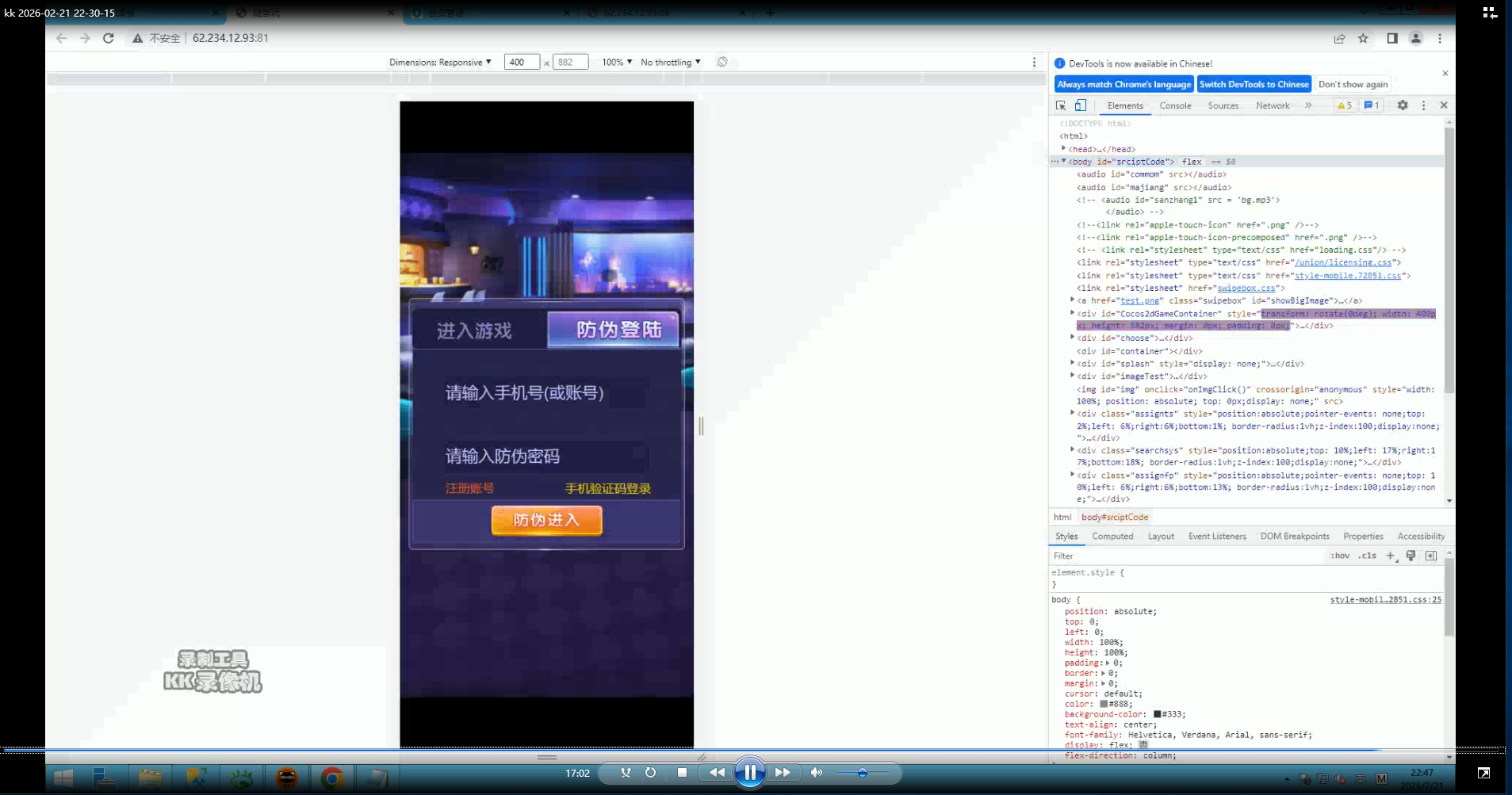Open the Dimensions Responsive dropdown
Screen dimensions: 1512x795
440,62
